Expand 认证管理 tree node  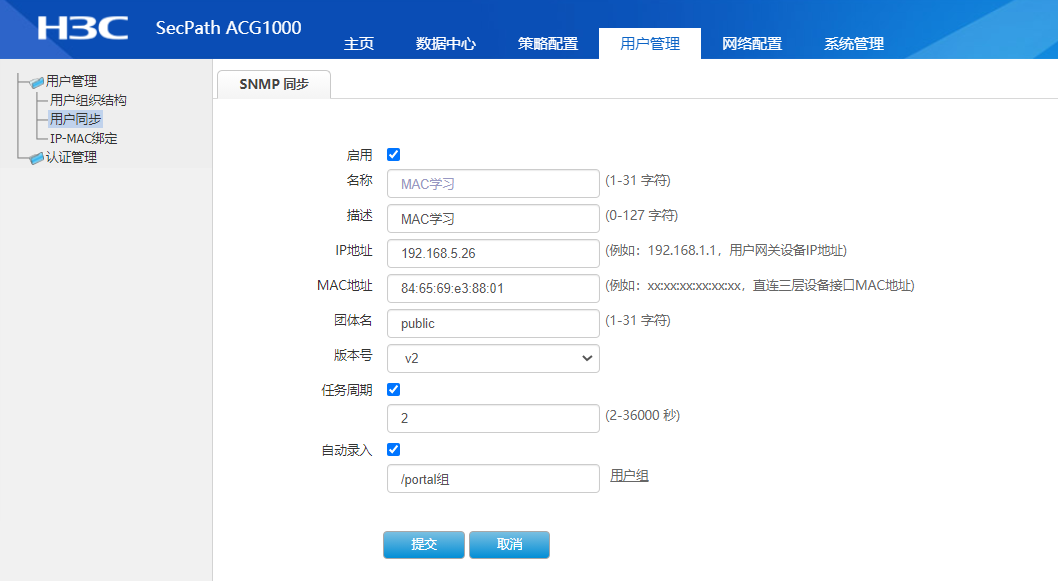point(71,157)
